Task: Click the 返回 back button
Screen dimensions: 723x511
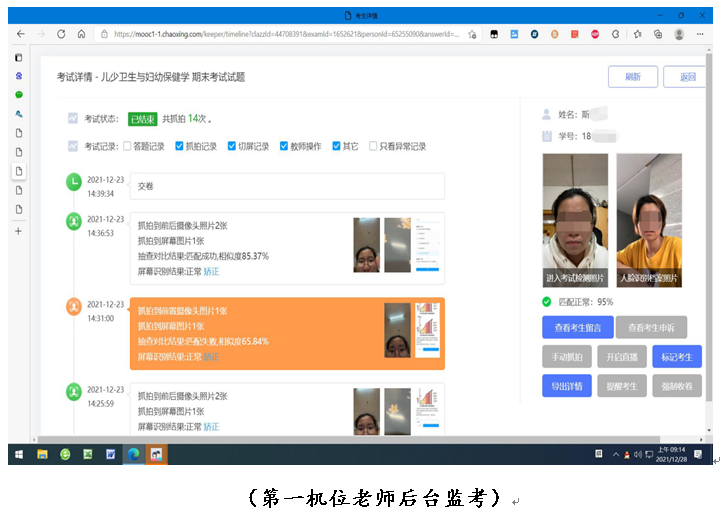Action: coord(687,77)
